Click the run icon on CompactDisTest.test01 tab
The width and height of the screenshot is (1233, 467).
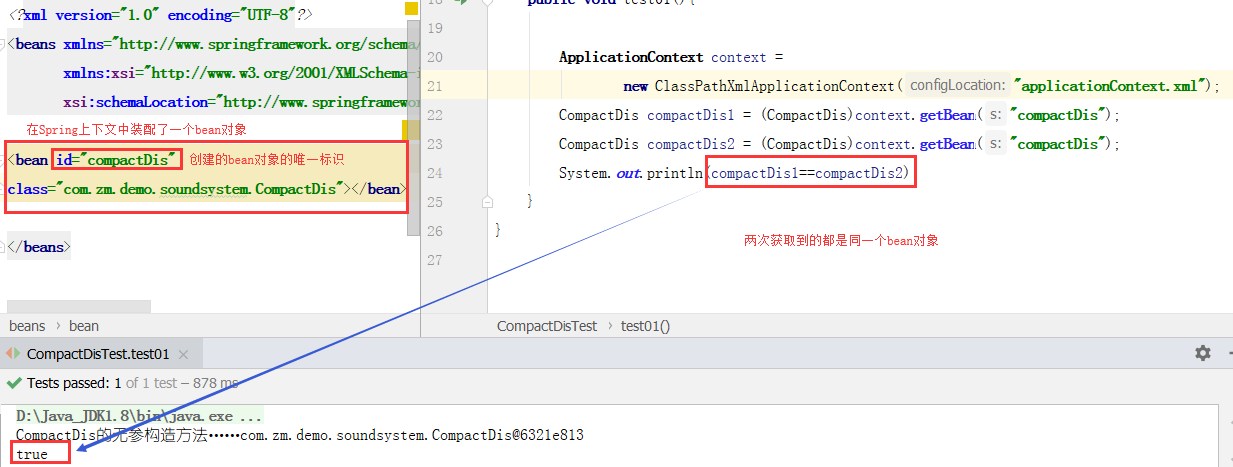(x=13, y=354)
